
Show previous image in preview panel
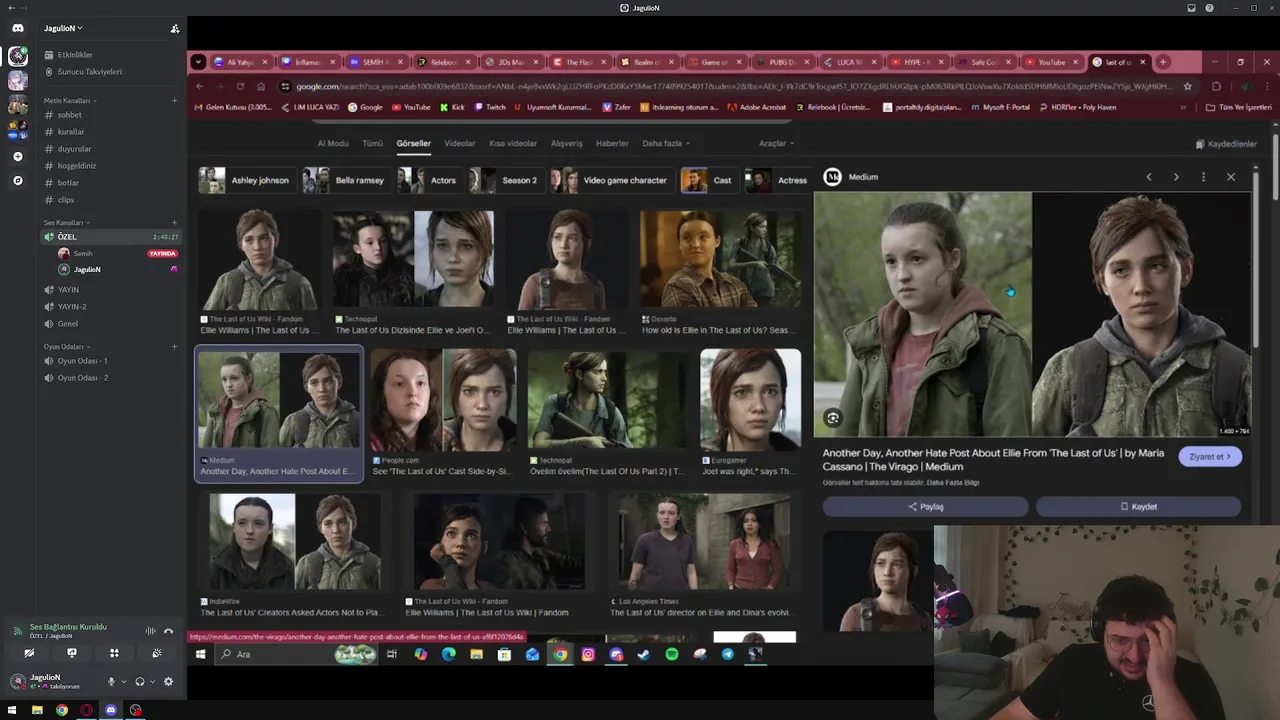click(1149, 177)
